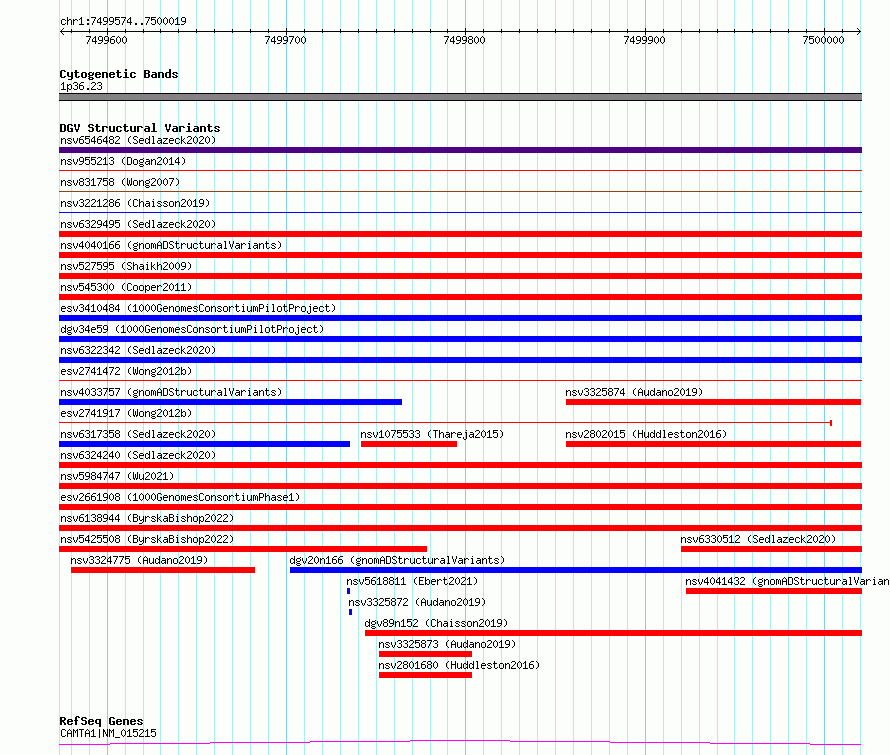Viewport: 890px width, 755px height.
Task: Select the nsv4040166 gnomADStructuralVariants label
Action: [x=171, y=245]
